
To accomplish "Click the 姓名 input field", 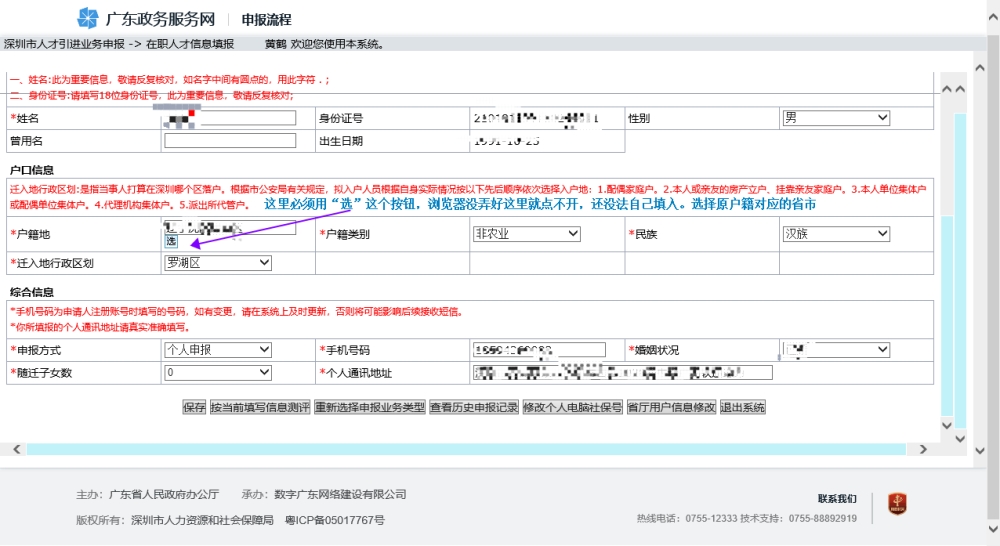I will coord(230,118).
